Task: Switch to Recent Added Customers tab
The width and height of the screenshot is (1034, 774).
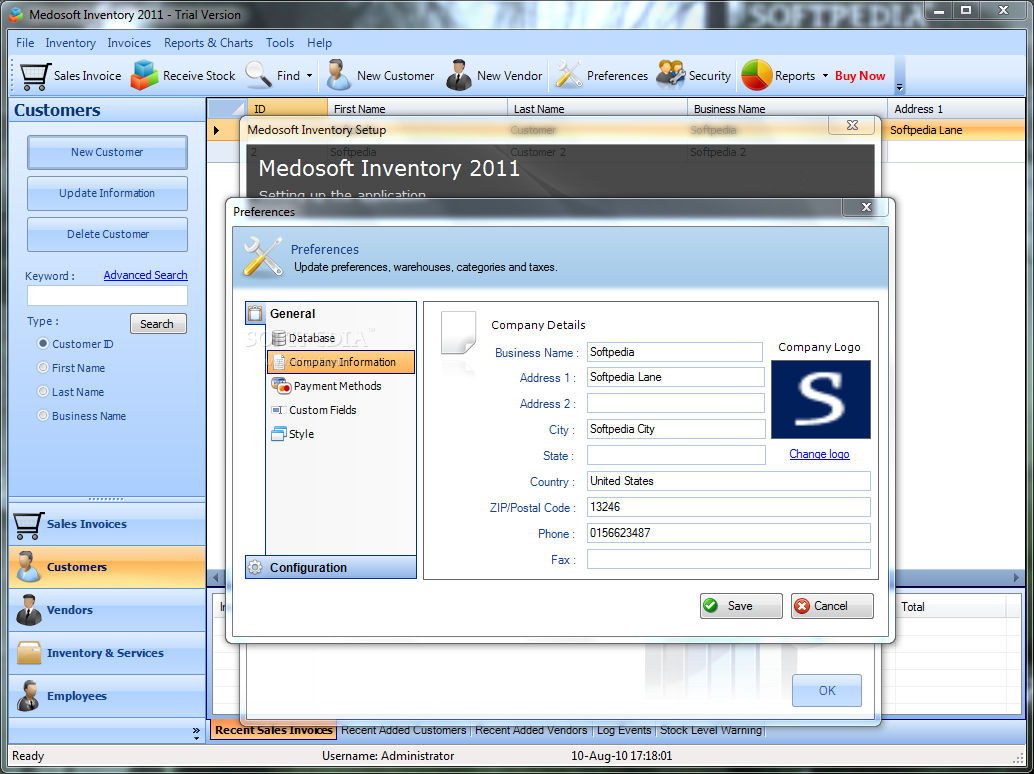Action: point(404,730)
